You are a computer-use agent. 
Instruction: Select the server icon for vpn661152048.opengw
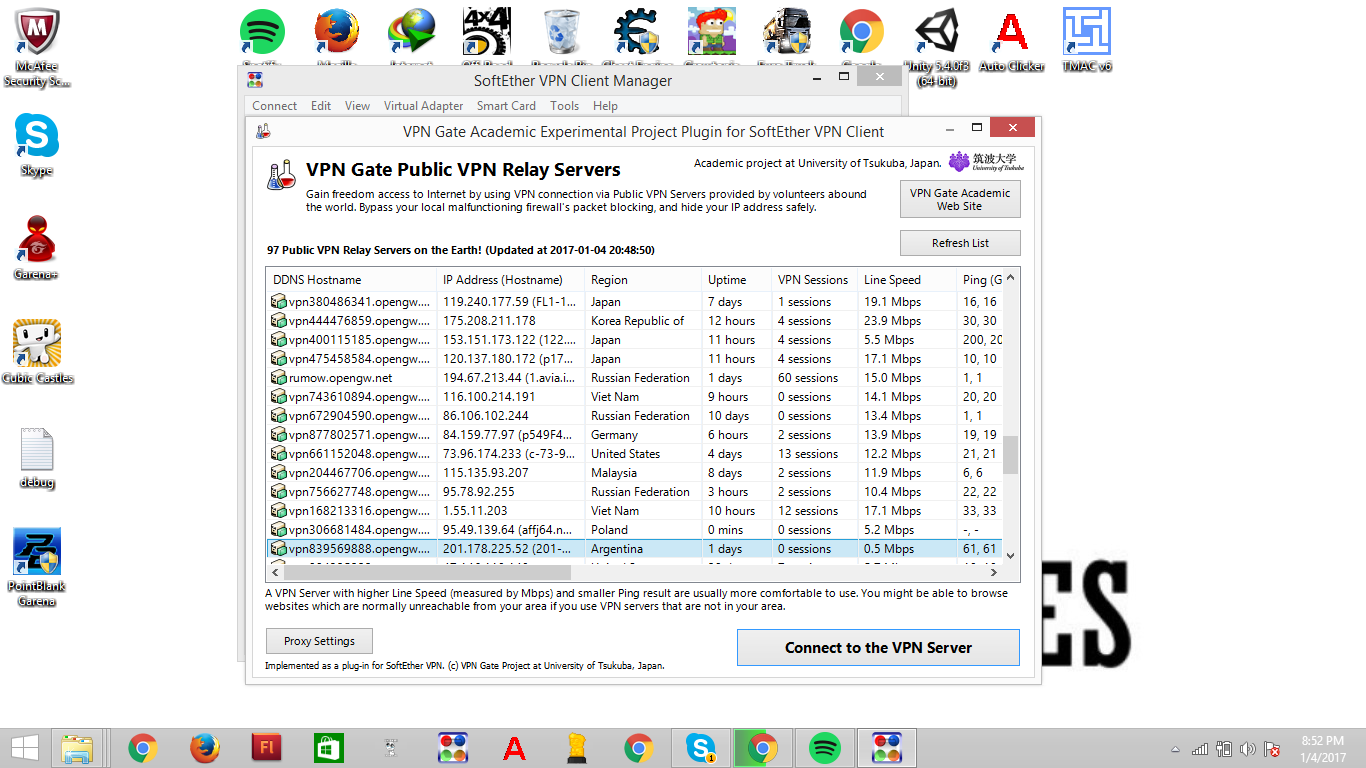[279, 454]
